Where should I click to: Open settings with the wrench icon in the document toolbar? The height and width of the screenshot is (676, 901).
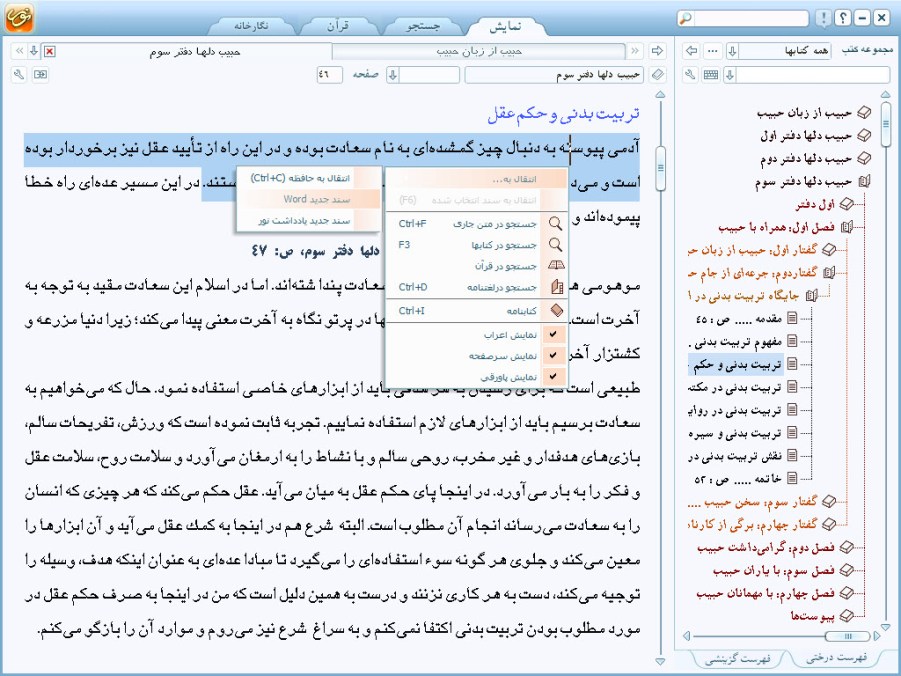[x=19, y=75]
